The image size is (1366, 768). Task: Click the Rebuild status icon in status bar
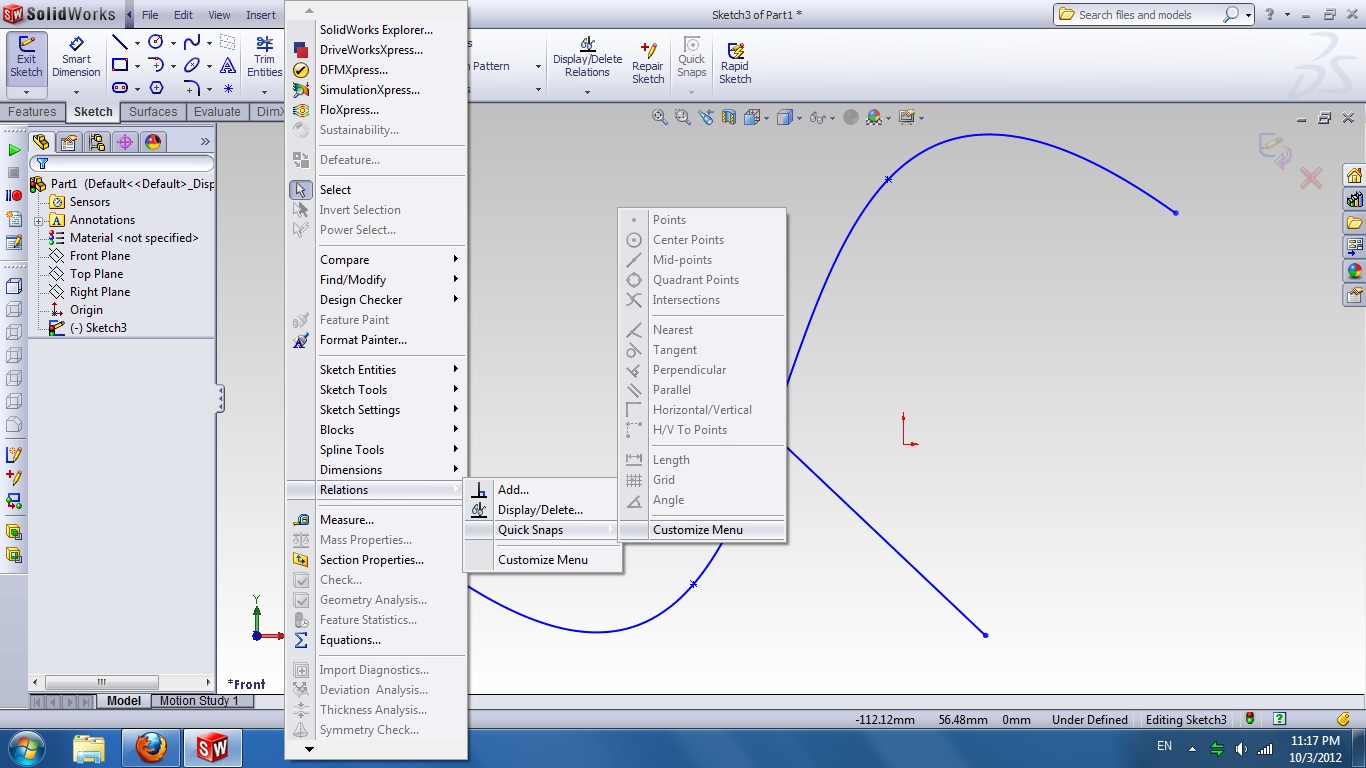1250,719
